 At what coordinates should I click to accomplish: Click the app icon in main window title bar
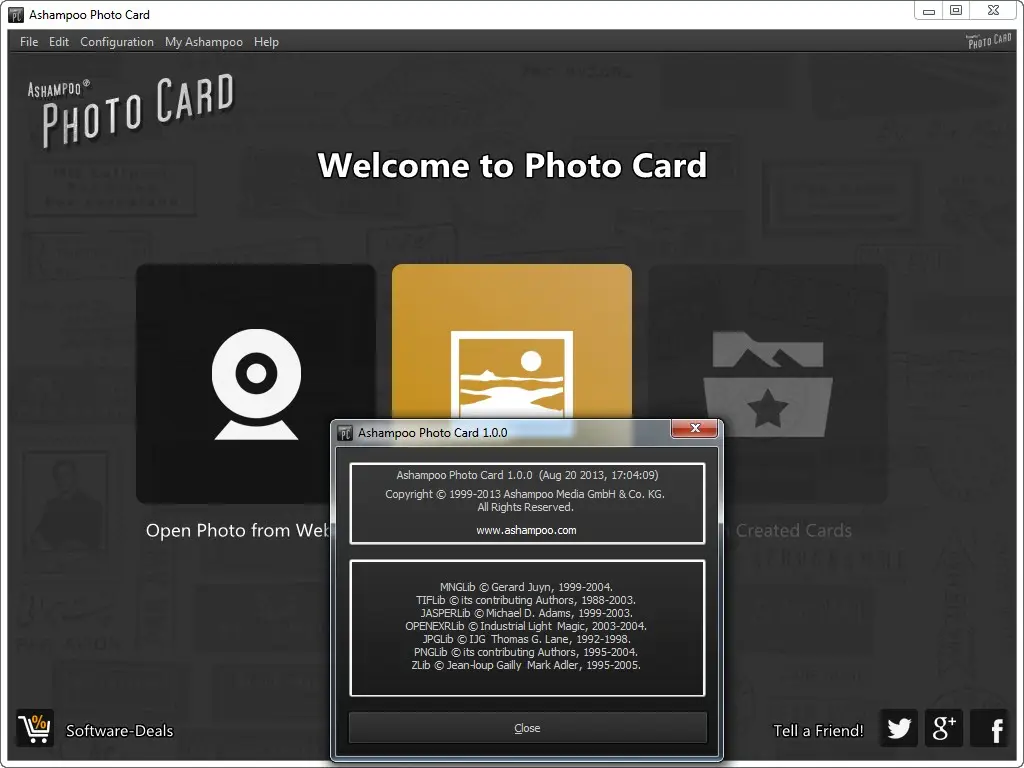point(16,14)
